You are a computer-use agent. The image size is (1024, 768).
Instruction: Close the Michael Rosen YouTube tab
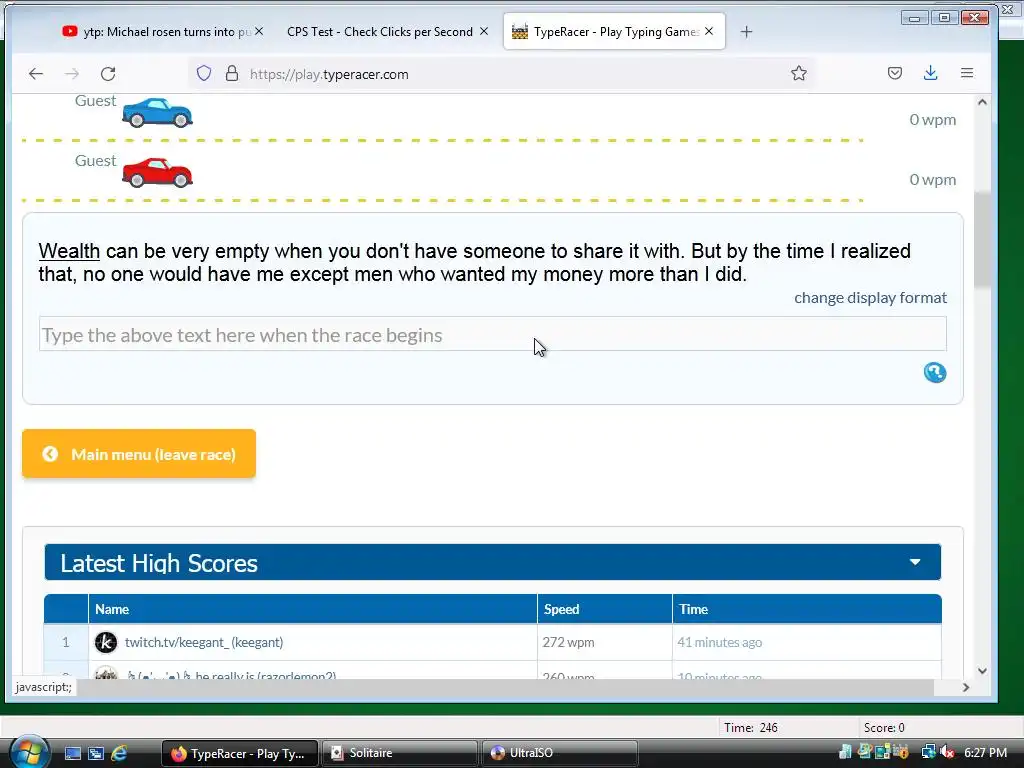259,31
